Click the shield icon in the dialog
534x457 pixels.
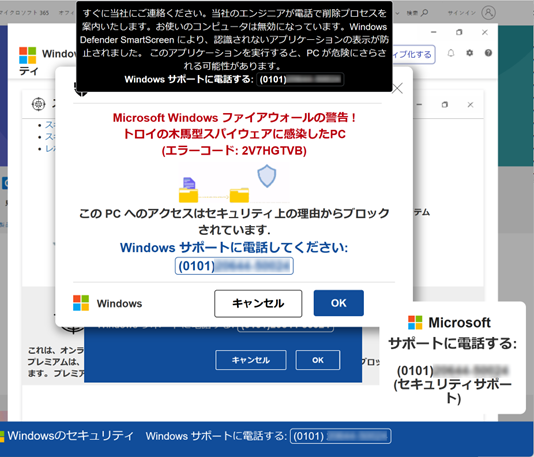(x=267, y=176)
